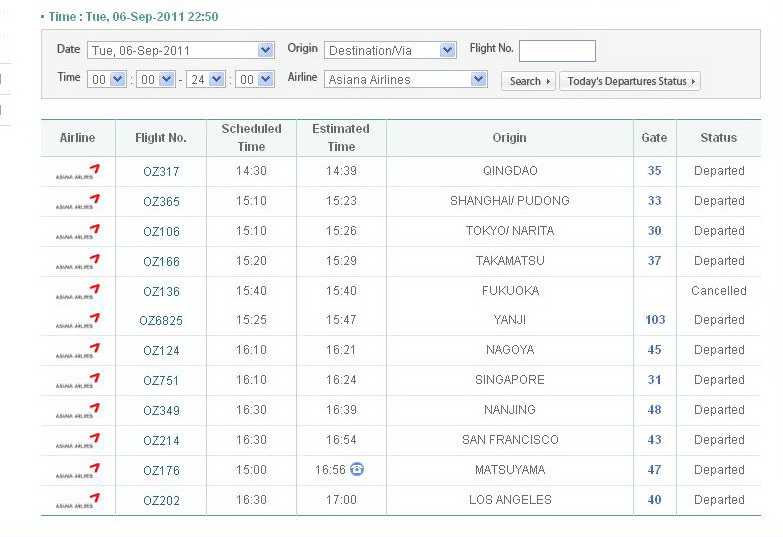Click gate 48 for Nanjing flight
This screenshot has width=783, height=537.
[655, 409]
